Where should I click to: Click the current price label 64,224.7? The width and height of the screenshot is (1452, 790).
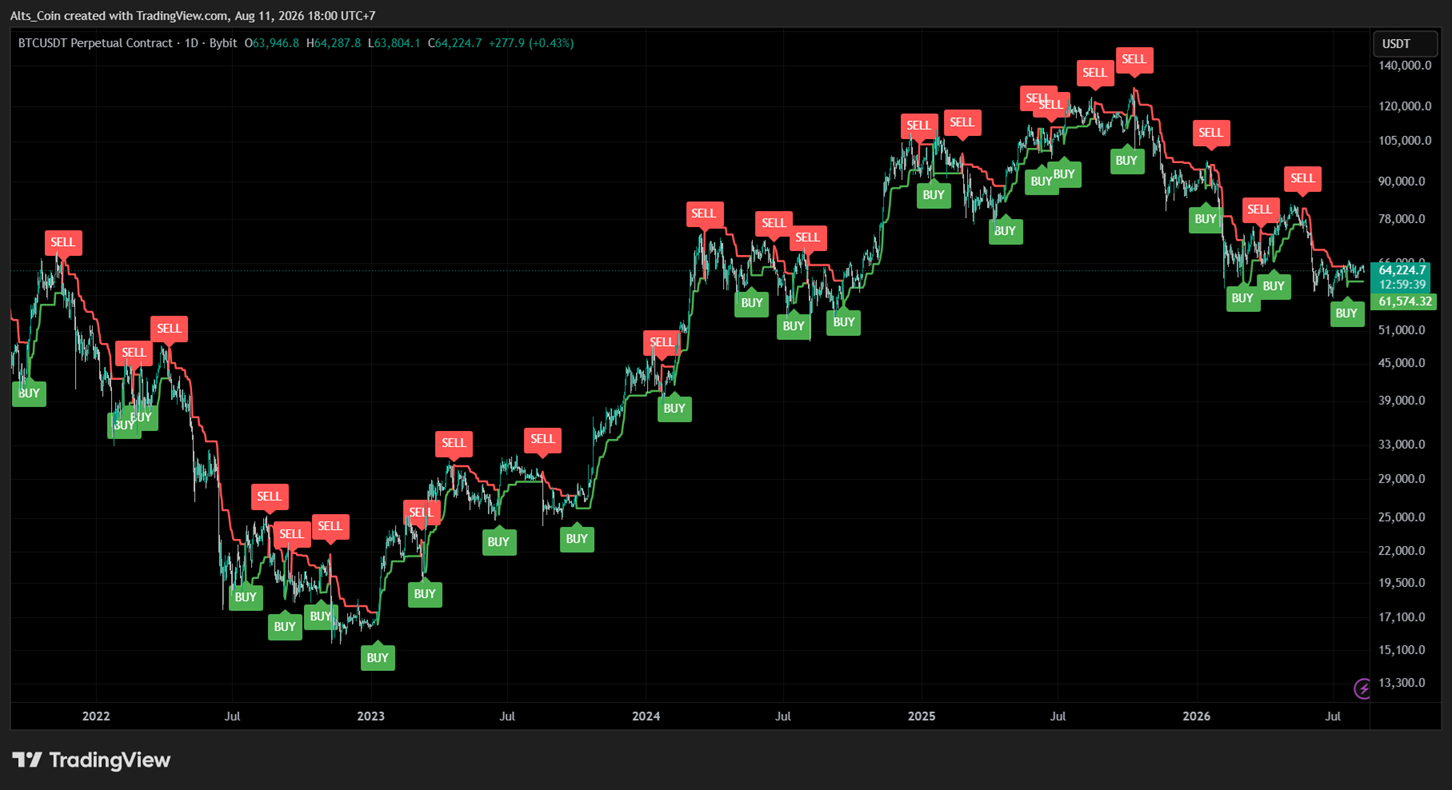pyautogui.click(x=1402, y=270)
